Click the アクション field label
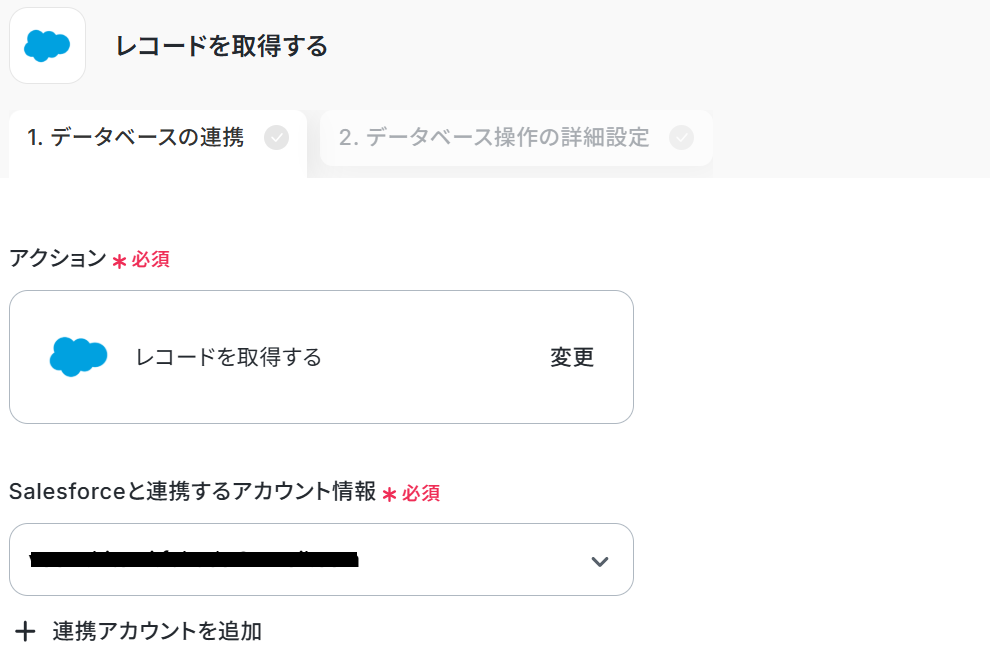The width and height of the screenshot is (990, 657). [x=57, y=258]
